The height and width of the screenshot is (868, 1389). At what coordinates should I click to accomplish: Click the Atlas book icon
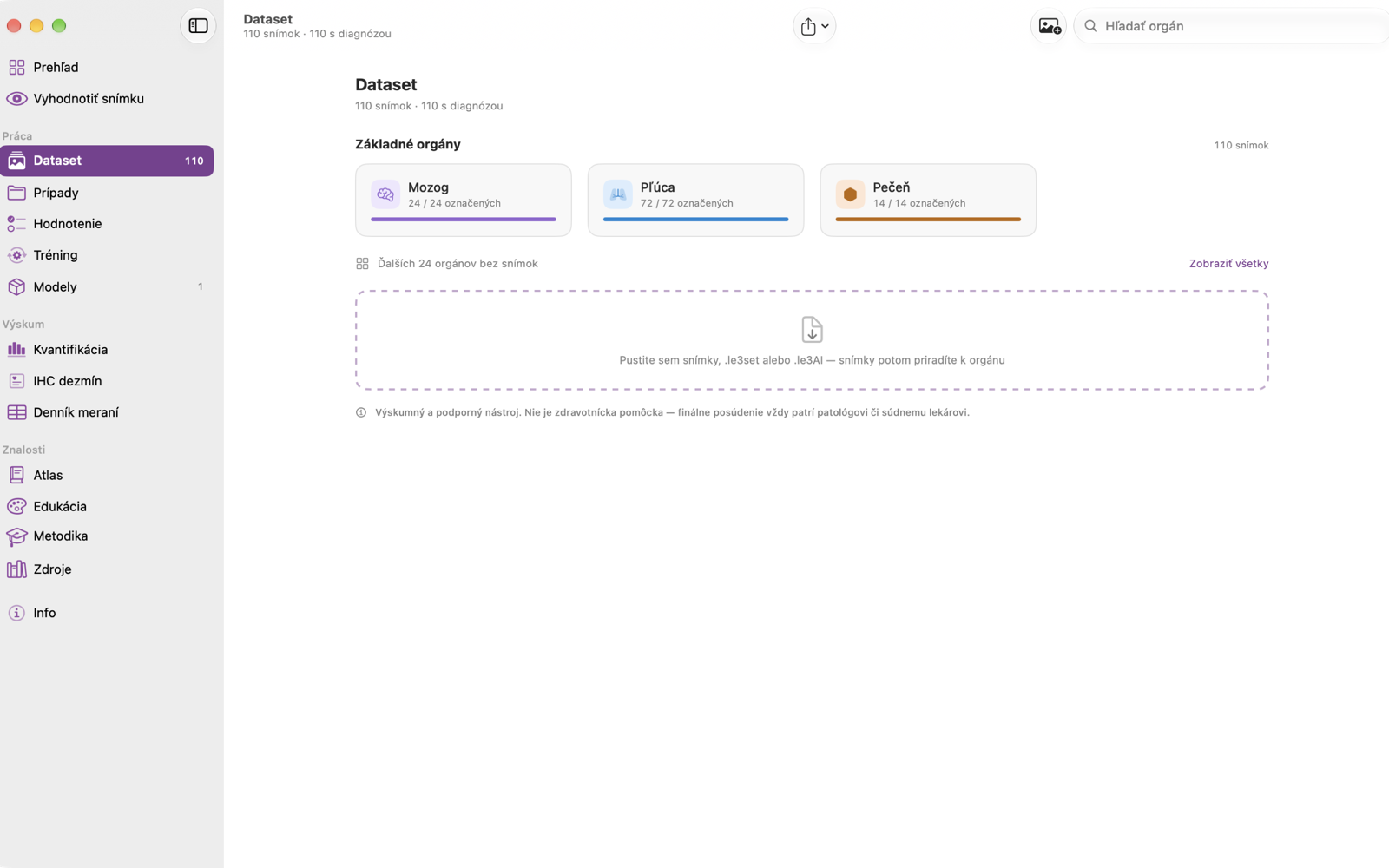16,475
